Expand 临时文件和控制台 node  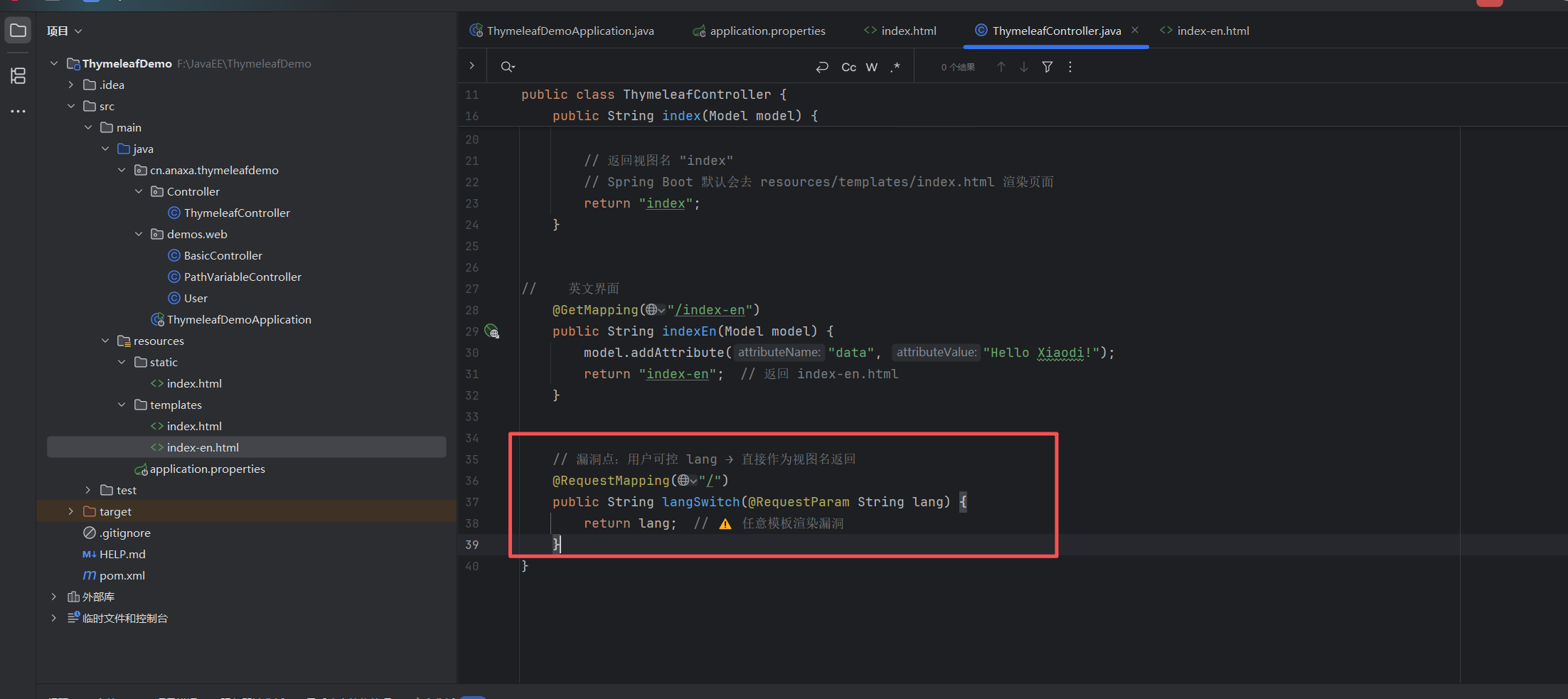[54, 618]
